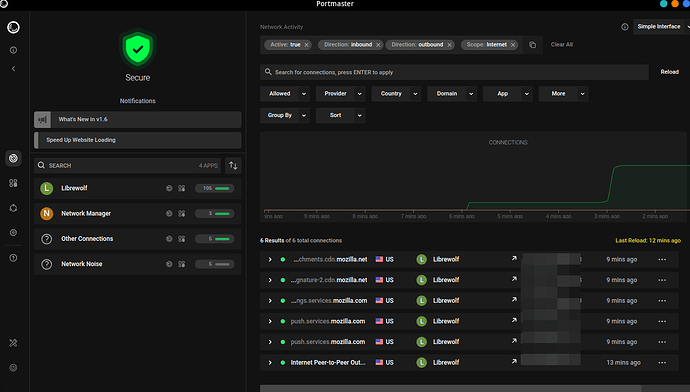Remove the Direction: inbound filter tag
The height and width of the screenshot is (392, 690).
pyautogui.click(x=378, y=45)
